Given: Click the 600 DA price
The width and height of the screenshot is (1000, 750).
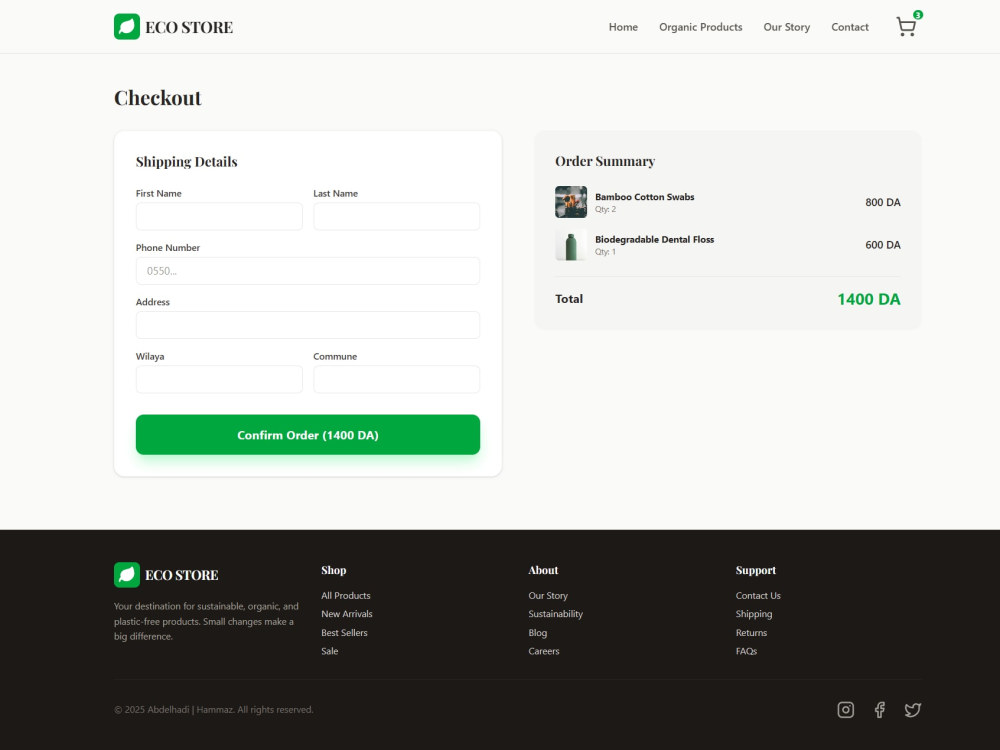Looking at the screenshot, I should coord(883,245).
